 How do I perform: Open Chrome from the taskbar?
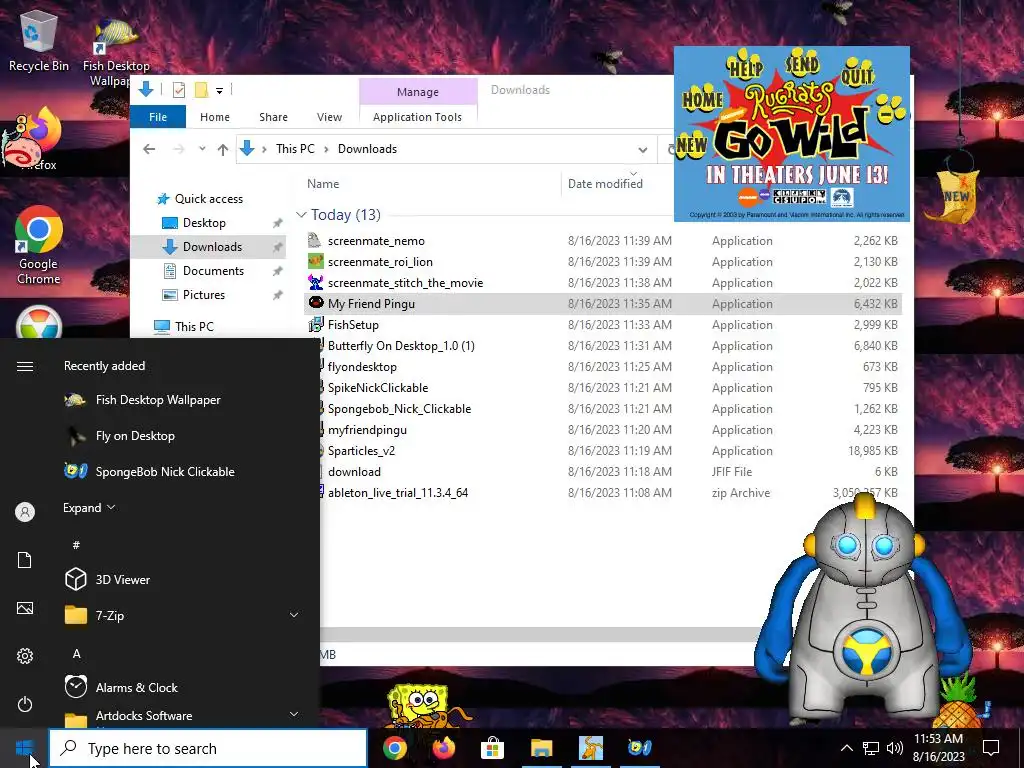pyautogui.click(x=394, y=748)
